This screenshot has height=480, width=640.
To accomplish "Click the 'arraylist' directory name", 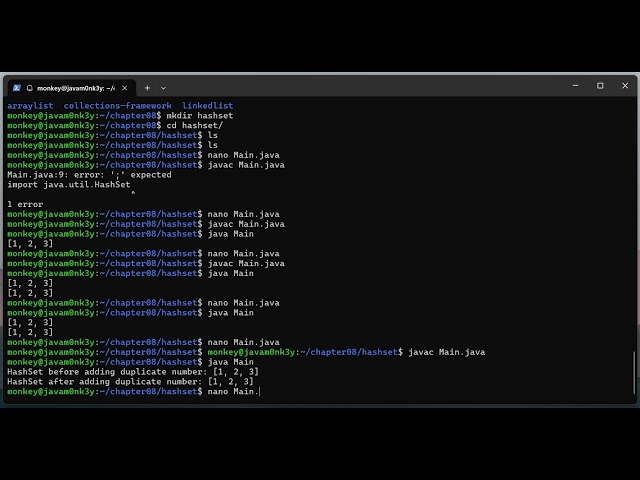I will (x=30, y=106).
